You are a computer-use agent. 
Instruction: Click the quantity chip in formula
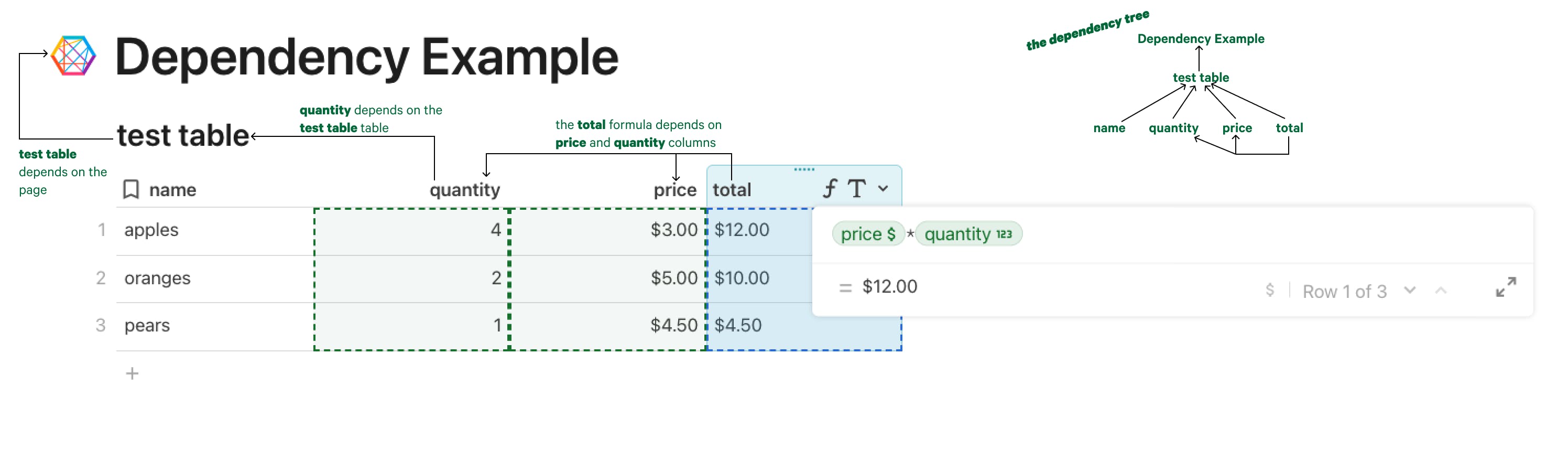[968, 234]
